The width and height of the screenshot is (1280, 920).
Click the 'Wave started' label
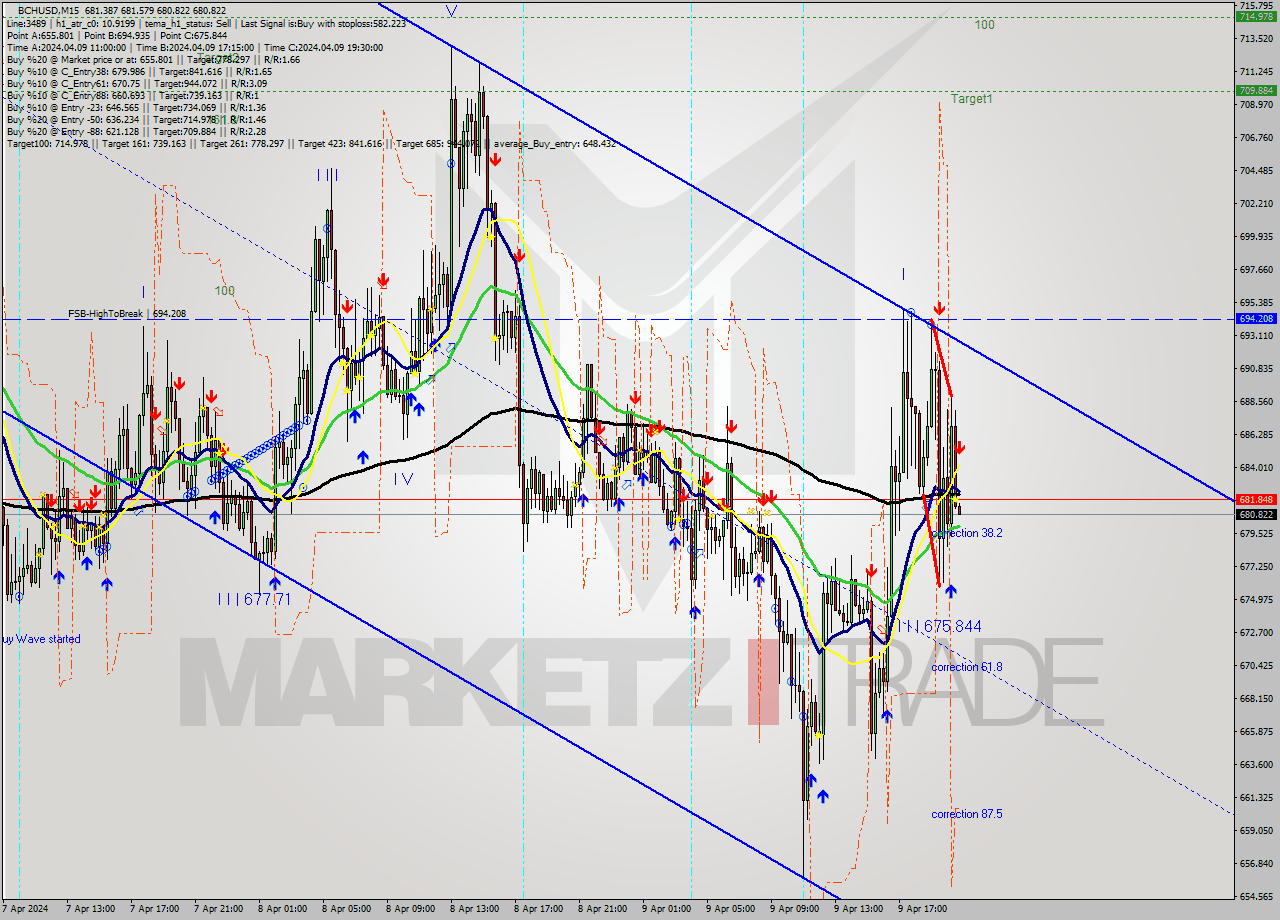tap(40, 639)
